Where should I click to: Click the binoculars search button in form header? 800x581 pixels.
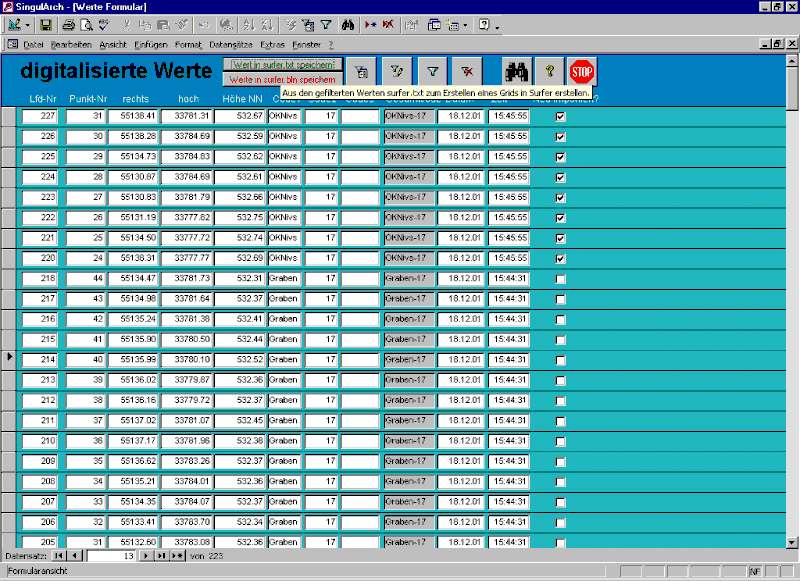click(x=516, y=71)
